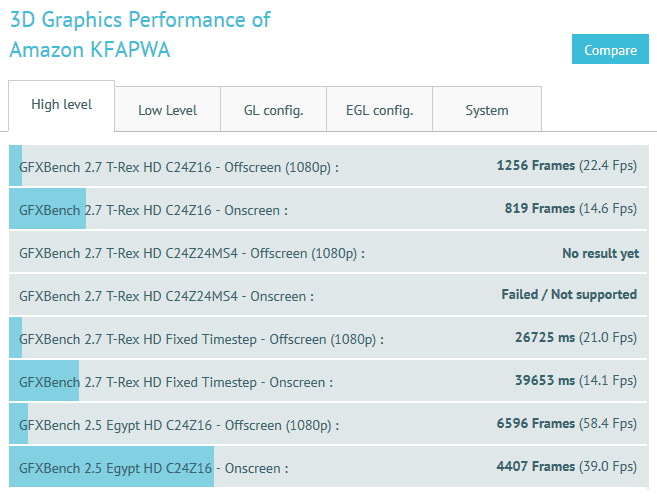Click the 1256 Frames (22.4 Fps) result
This screenshot has height=498, width=657.
(566, 166)
